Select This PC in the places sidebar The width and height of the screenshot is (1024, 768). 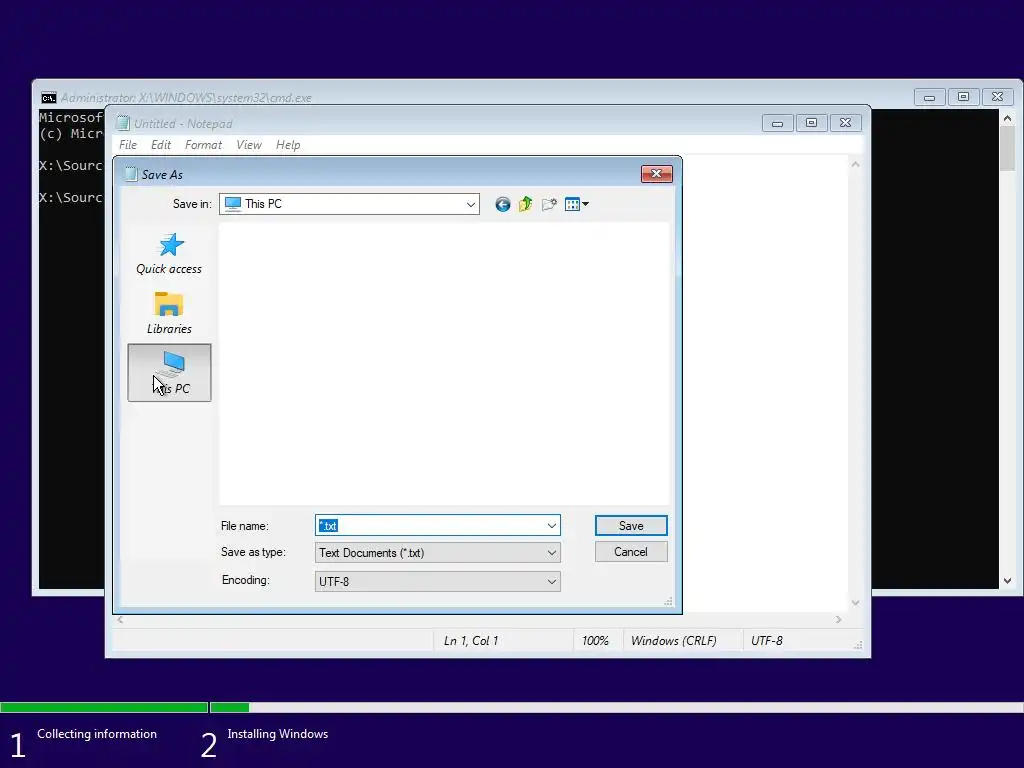click(x=169, y=373)
